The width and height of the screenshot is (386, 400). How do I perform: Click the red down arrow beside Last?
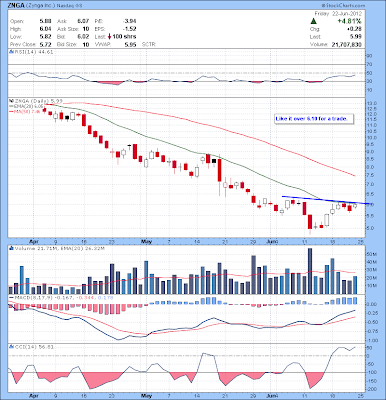(109, 37)
